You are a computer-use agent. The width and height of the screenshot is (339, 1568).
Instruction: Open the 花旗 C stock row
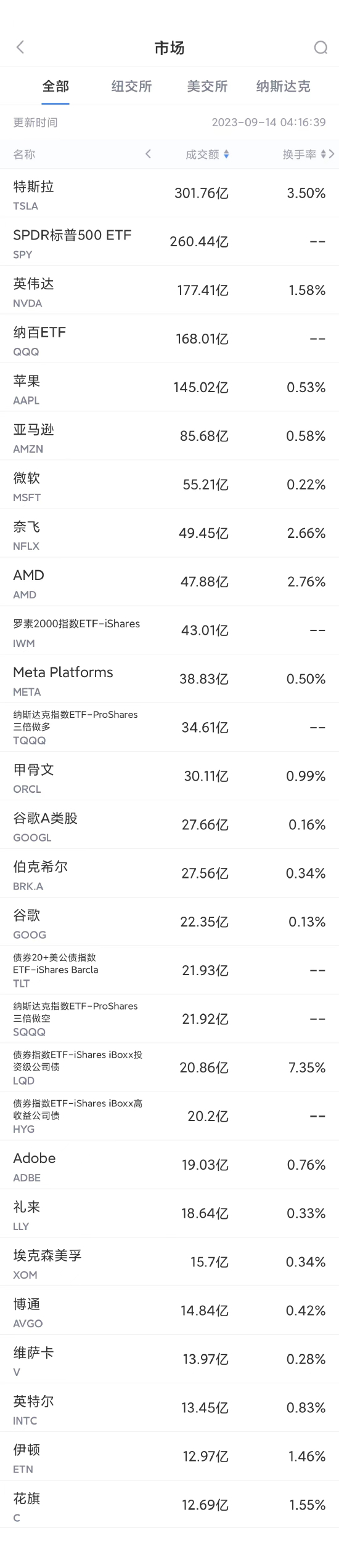pos(169,1505)
